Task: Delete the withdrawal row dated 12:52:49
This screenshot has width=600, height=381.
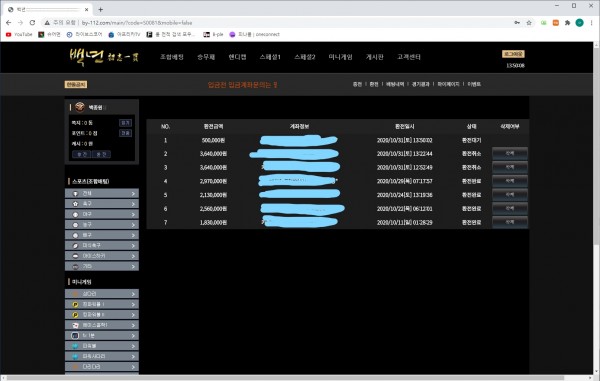Action: pyautogui.click(x=510, y=167)
